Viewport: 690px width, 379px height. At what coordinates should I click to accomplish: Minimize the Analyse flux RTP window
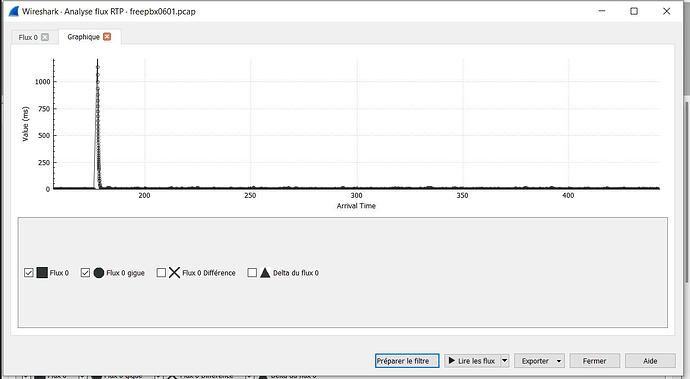602,11
